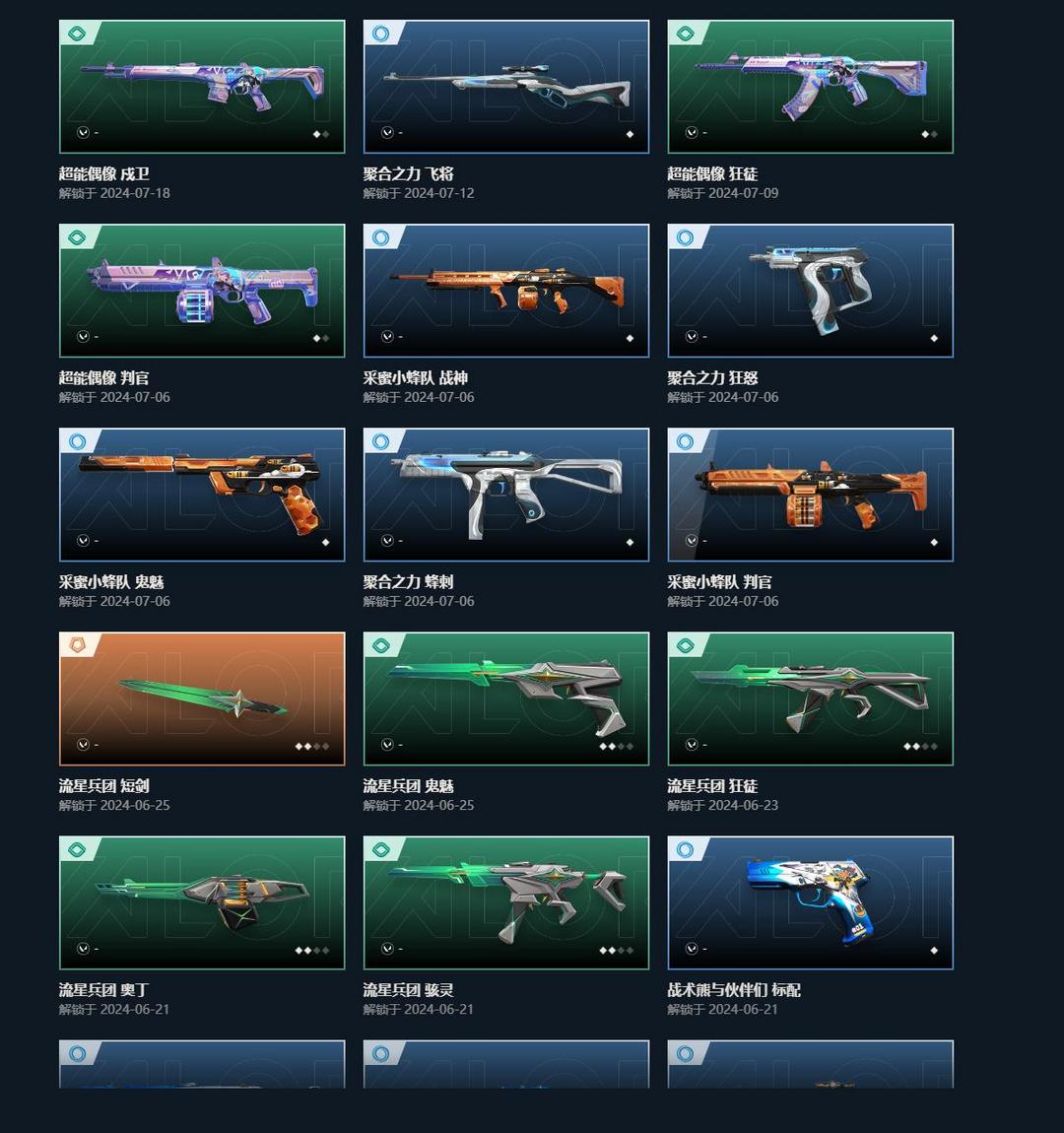1064x1133 pixels.
Task: Click the 战术熊与伙伴们 标配 title text
Action: pyautogui.click(x=734, y=990)
